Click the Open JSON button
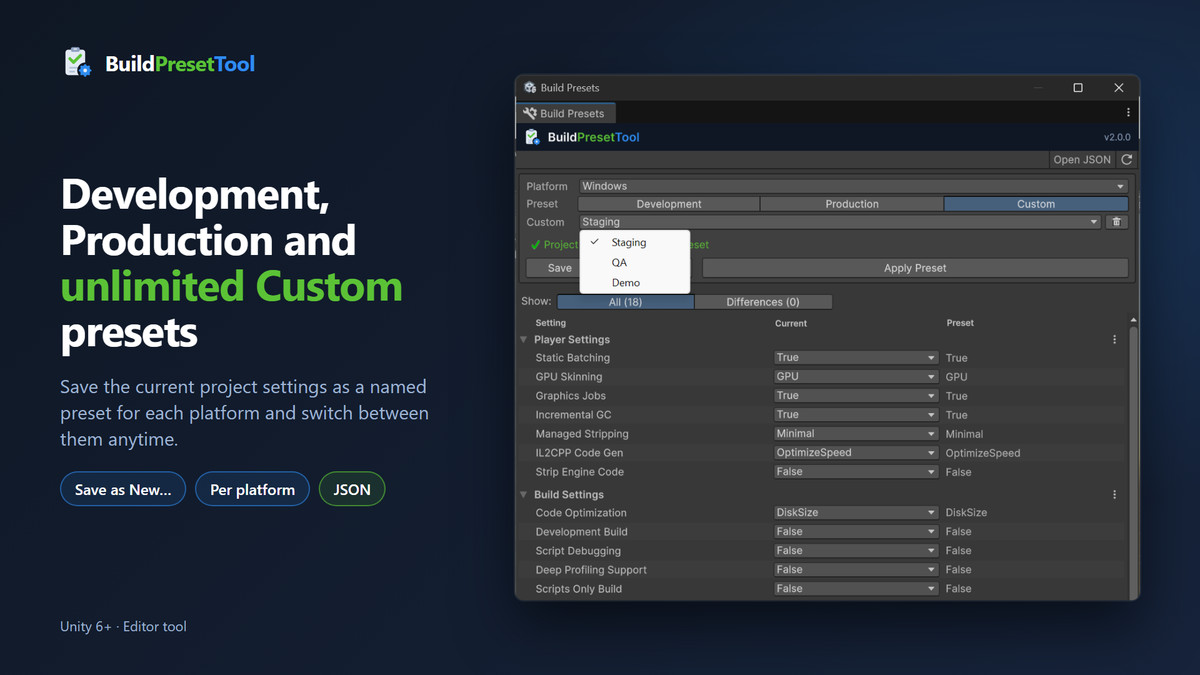This screenshot has height=675, width=1200. (x=1082, y=160)
